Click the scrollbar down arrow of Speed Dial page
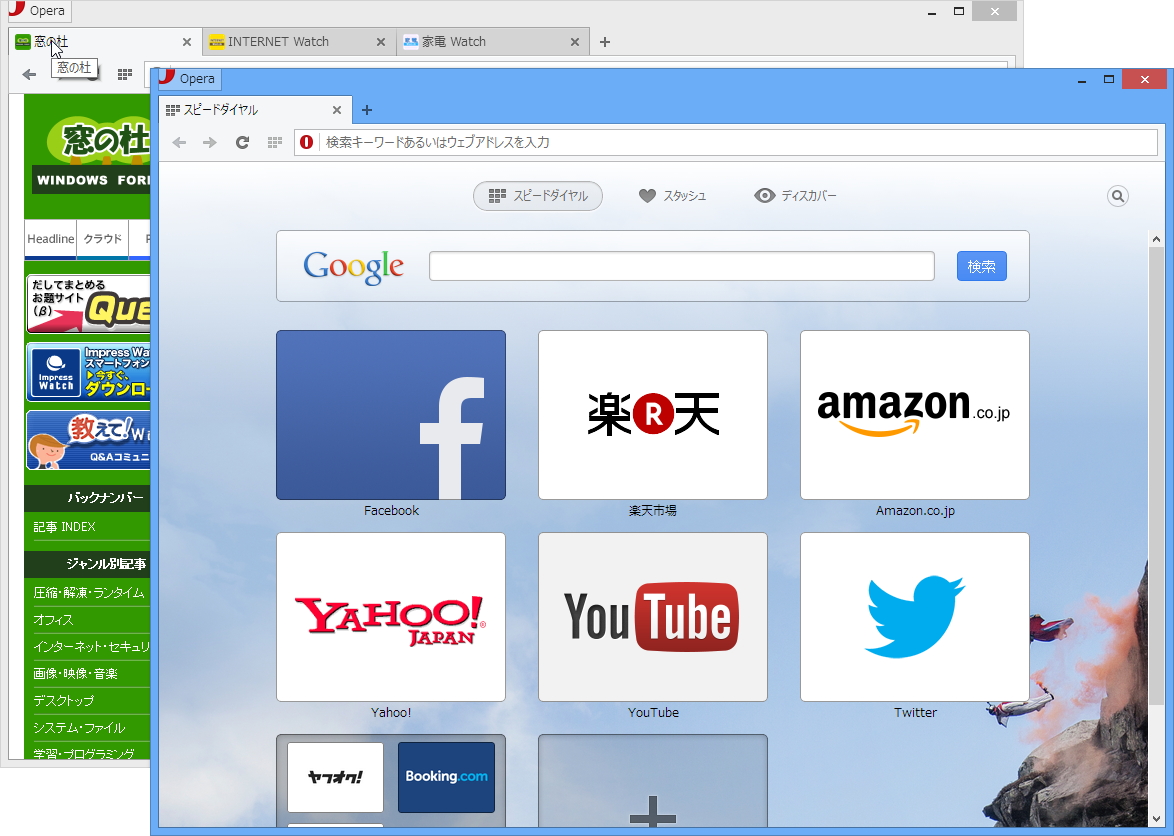The width and height of the screenshot is (1174, 836). click(x=1156, y=818)
